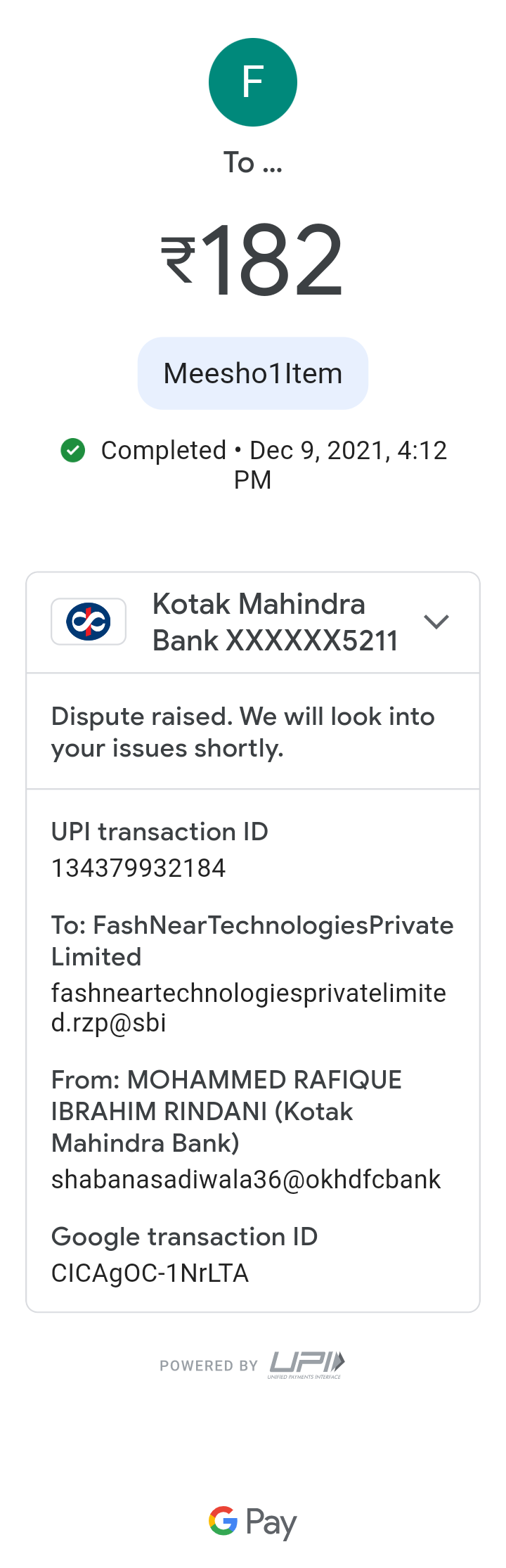Tap the "To ..." recipient name
This screenshot has height=1568, width=506.
(253, 163)
